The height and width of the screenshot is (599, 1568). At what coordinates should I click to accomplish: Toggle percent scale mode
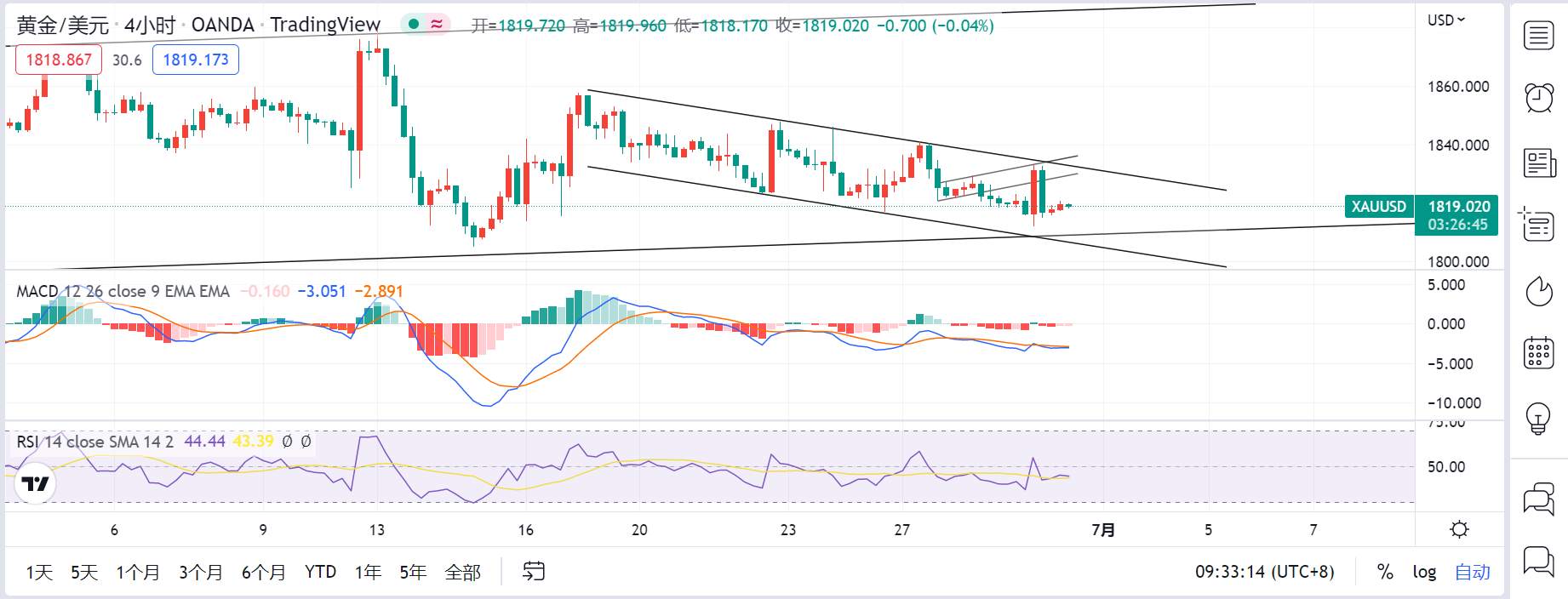[1385, 572]
